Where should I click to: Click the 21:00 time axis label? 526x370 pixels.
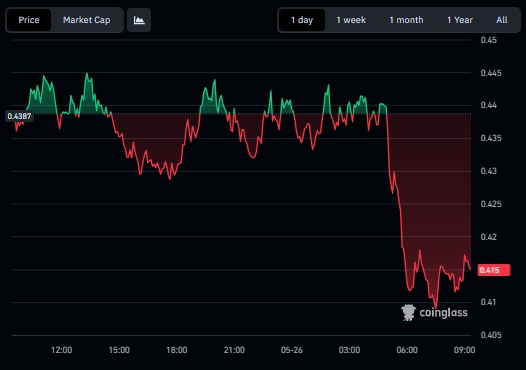click(x=234, y=350)
